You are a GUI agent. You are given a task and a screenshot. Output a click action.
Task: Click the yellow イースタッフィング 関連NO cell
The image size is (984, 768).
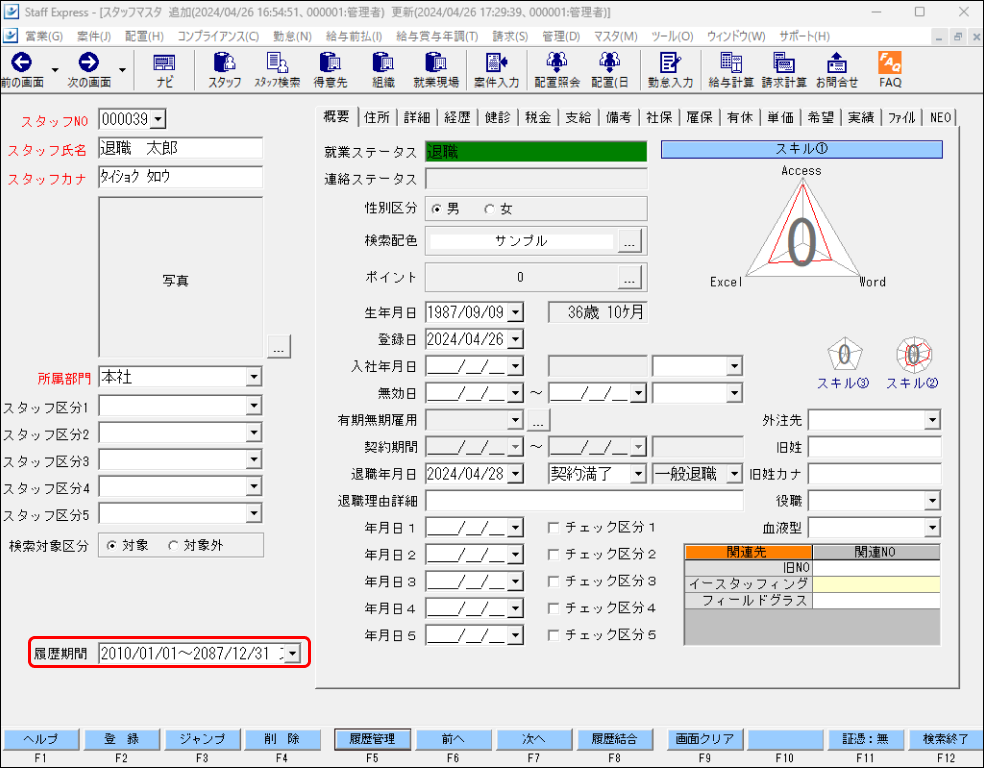coord(876,584)
